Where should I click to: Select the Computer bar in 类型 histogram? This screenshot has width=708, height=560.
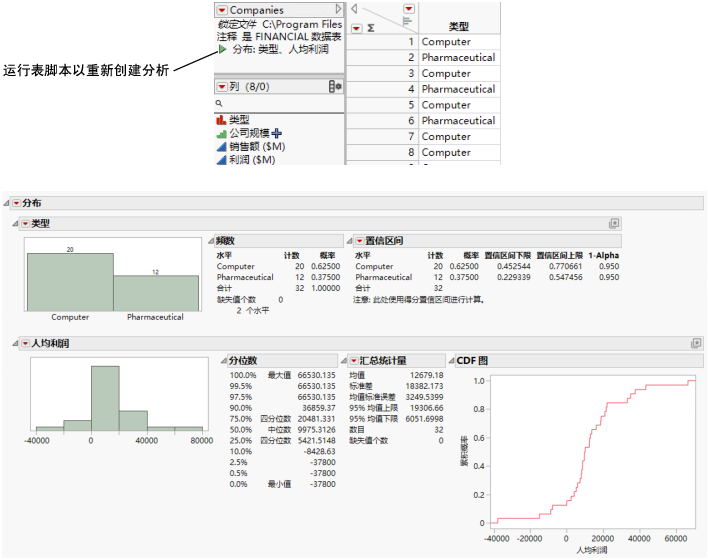click(70, 282)
